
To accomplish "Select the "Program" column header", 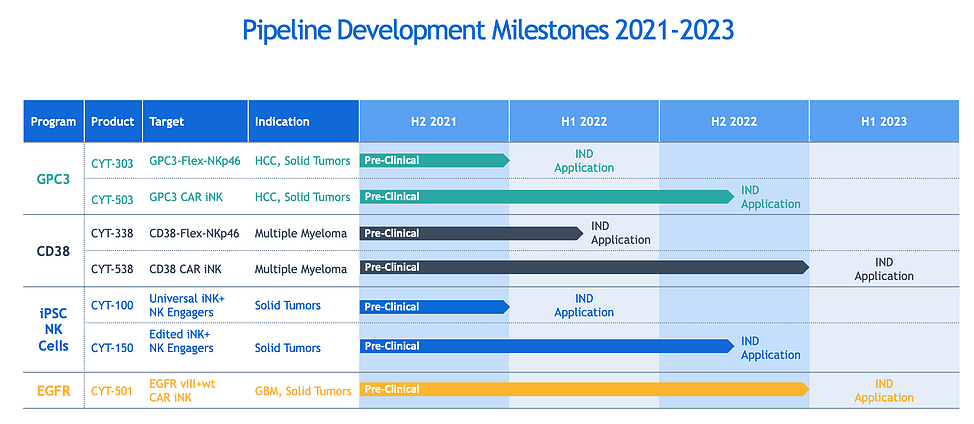I will (53, 122).
